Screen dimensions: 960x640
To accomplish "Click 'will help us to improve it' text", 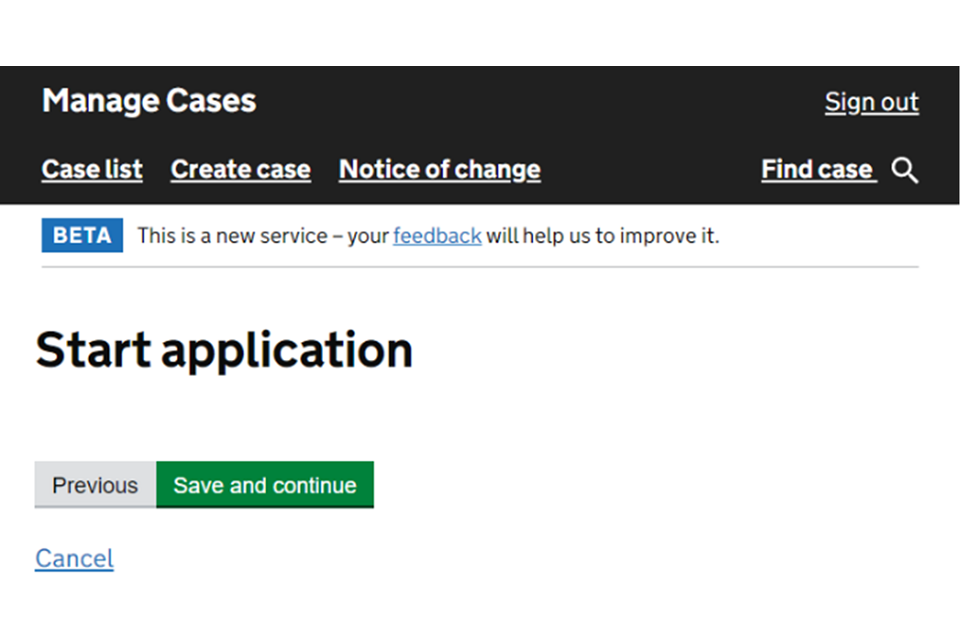I will tap(602, 236).
